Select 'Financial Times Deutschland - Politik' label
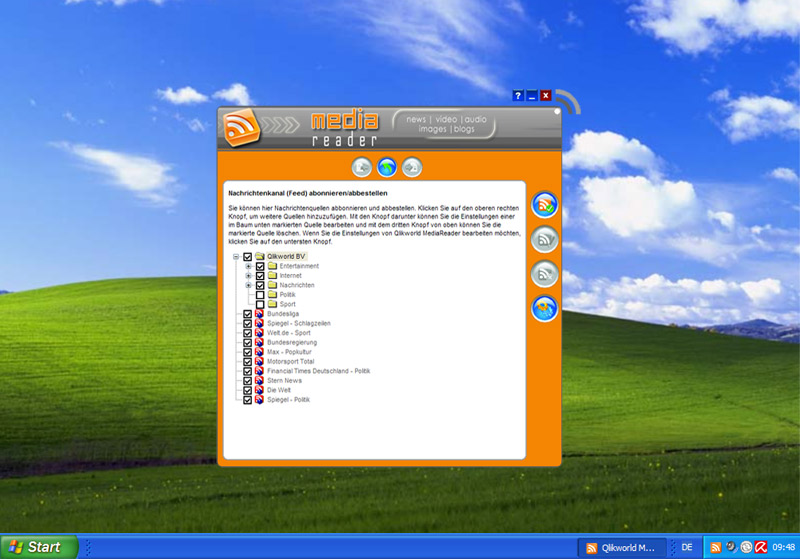This screenshot has width=800, height=559. pyautogui.click(x=319, y=371)
